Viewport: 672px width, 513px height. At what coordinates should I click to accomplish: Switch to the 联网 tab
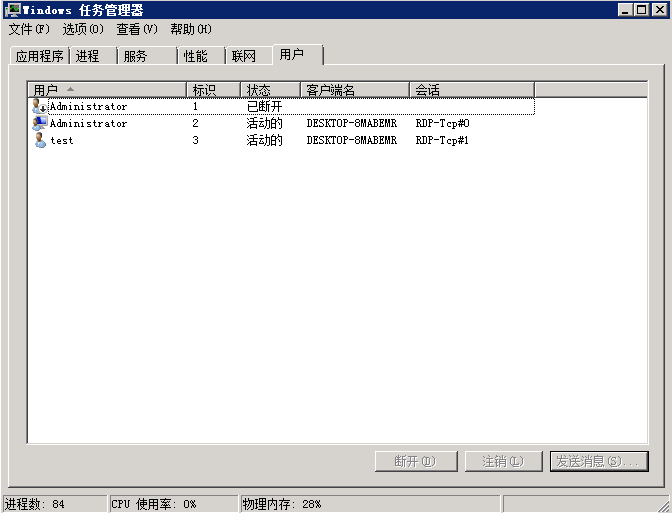click(x=249, y=56)
